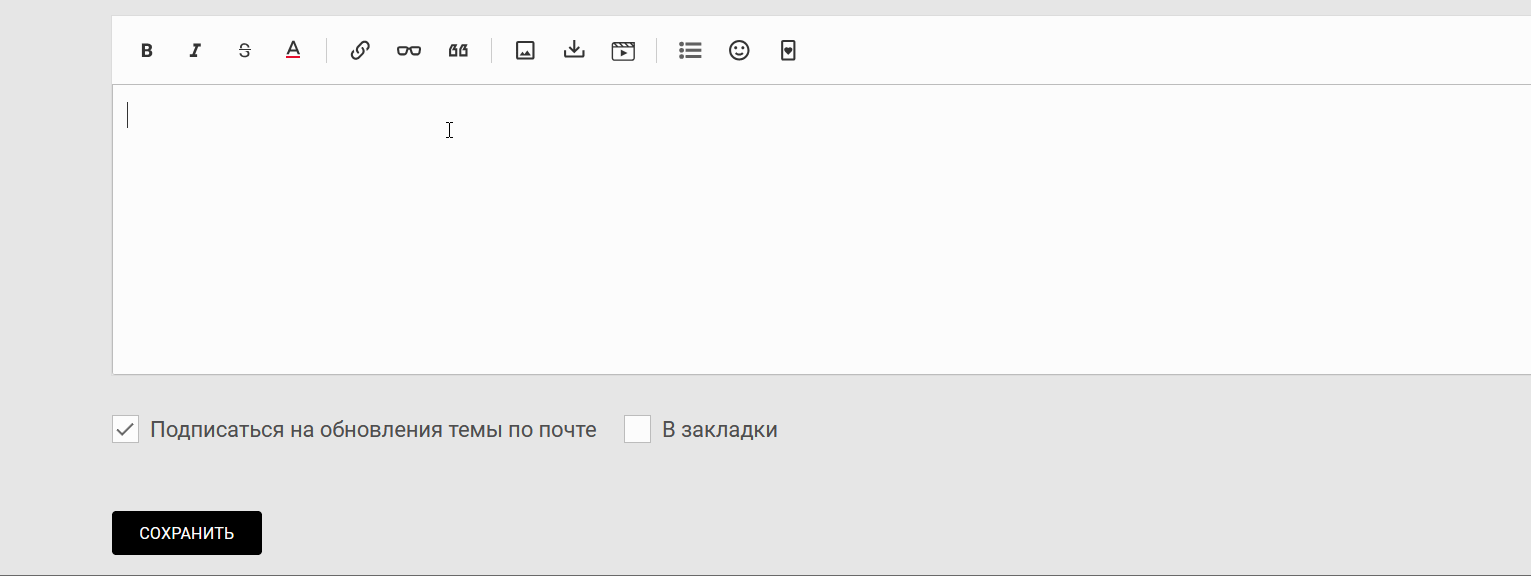Insert a spoiler with the glasses icon
Screen dimensions: 1531x576
[409, 50]
